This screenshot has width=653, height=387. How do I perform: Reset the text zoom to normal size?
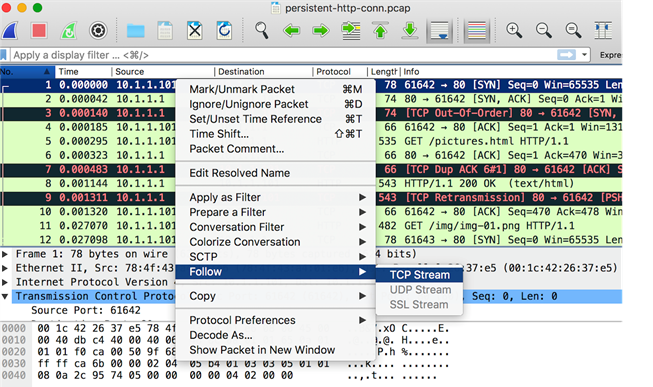coord(573,30)
